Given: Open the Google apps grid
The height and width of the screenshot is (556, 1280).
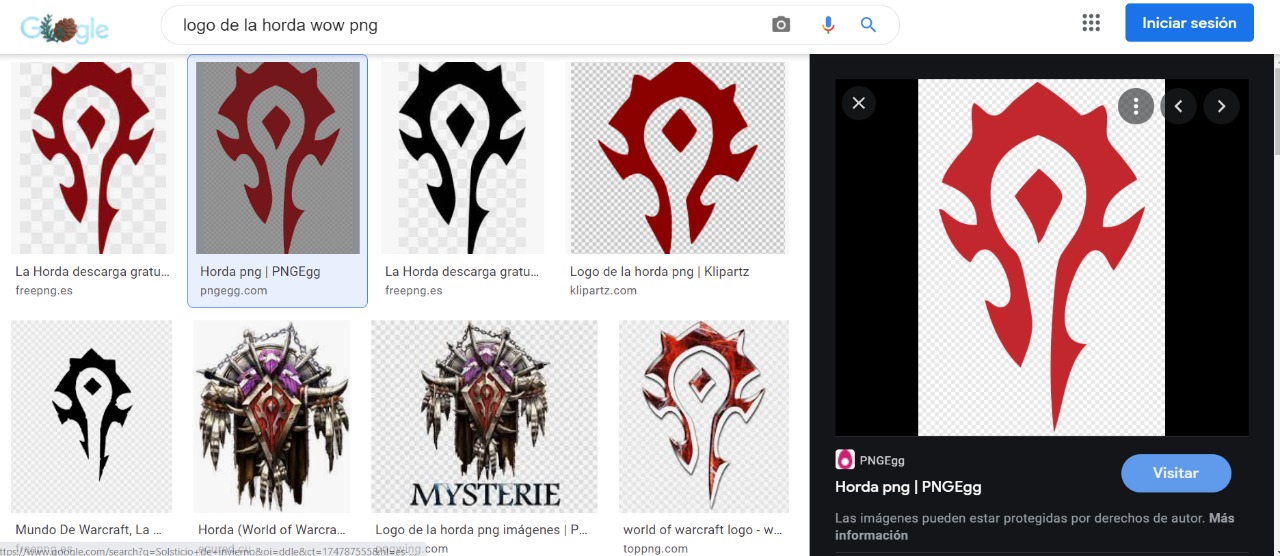Looking at the screenshot, I should (x=1091, y=23).
